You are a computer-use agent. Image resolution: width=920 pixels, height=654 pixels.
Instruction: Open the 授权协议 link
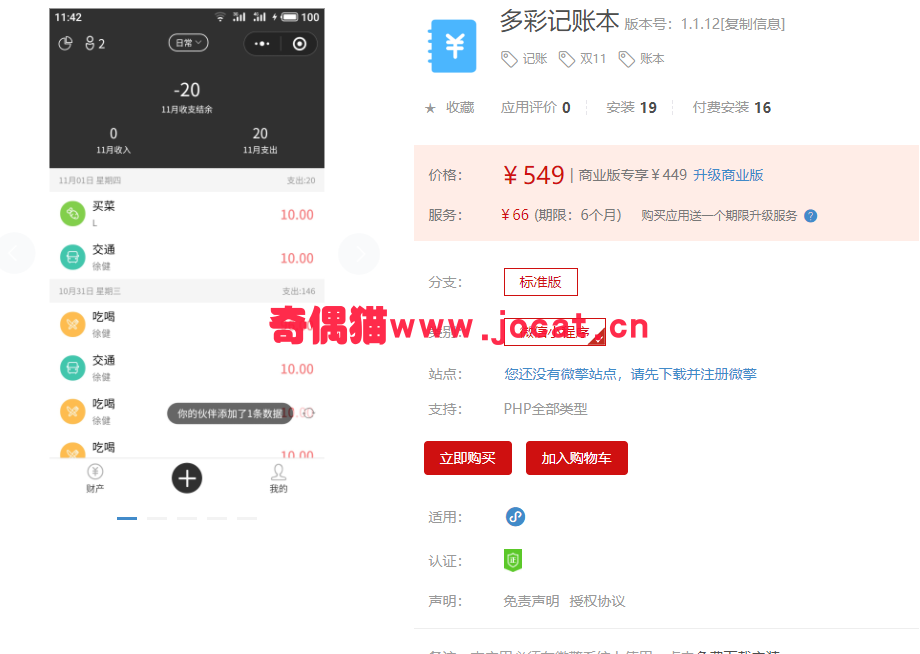click(597, 601)
